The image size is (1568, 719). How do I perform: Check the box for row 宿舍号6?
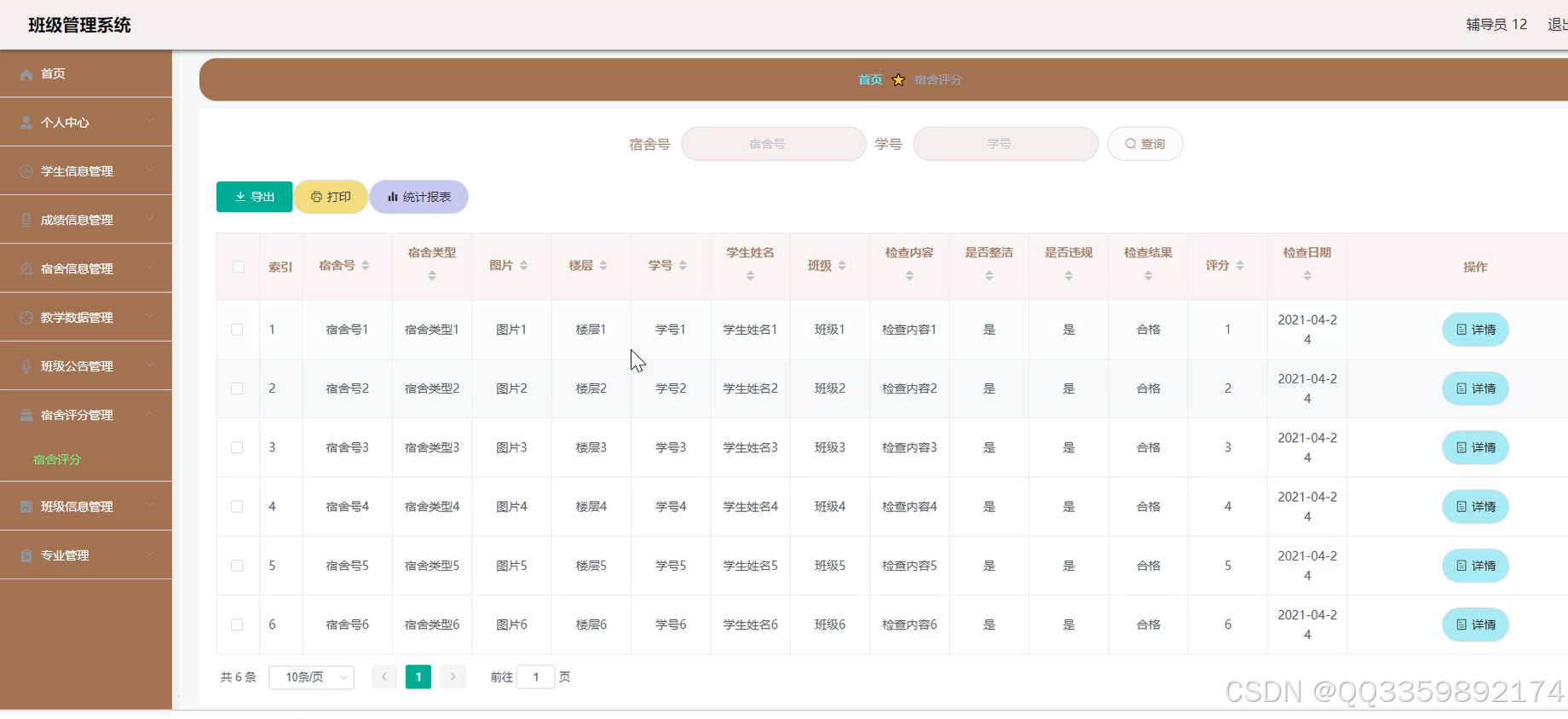click(238, 624)
